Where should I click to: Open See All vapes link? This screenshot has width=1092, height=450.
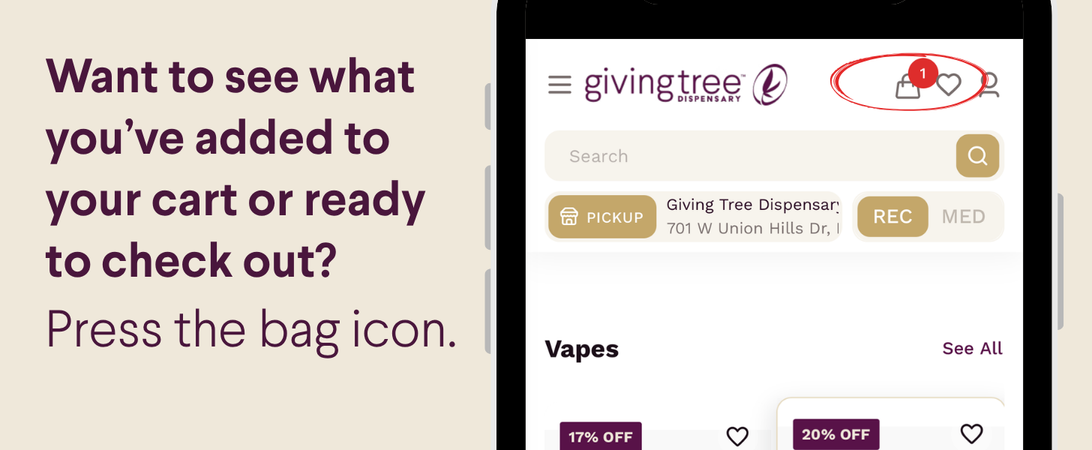coord(972,348)
